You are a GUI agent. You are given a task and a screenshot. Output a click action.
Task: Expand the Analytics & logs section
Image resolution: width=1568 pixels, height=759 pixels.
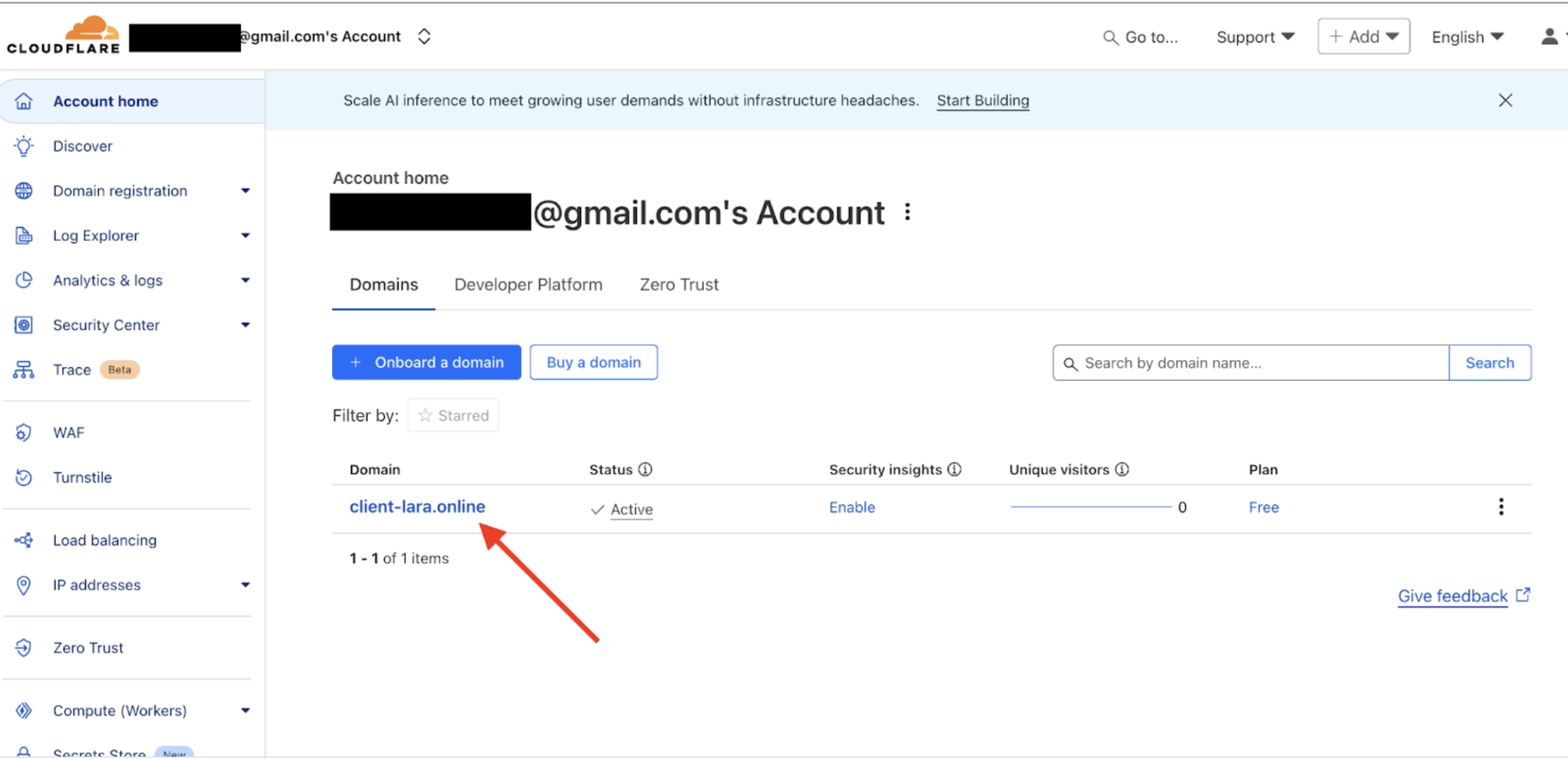pos(244,280)
